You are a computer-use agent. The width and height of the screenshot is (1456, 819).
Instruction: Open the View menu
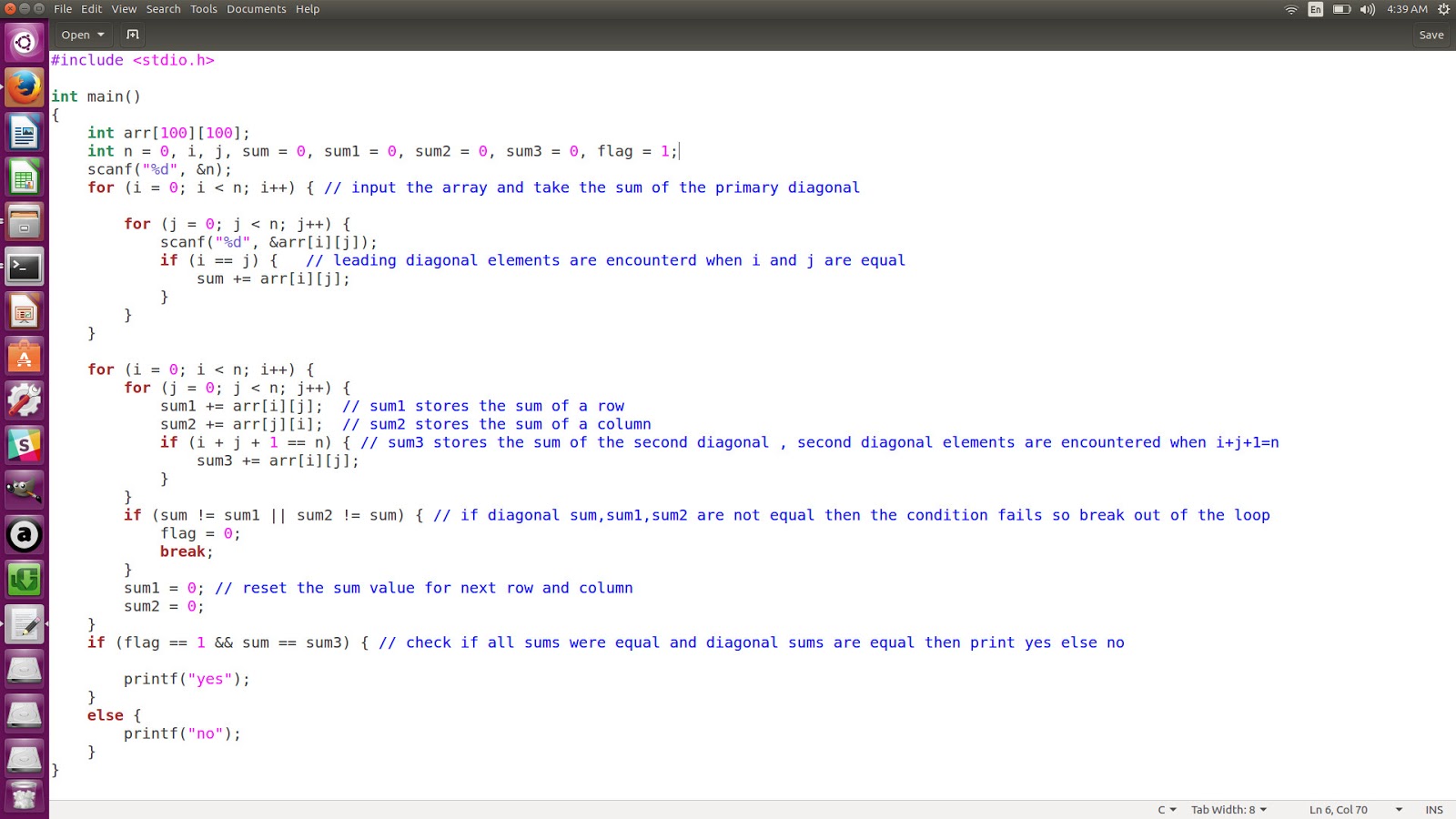tap(124, 9)
